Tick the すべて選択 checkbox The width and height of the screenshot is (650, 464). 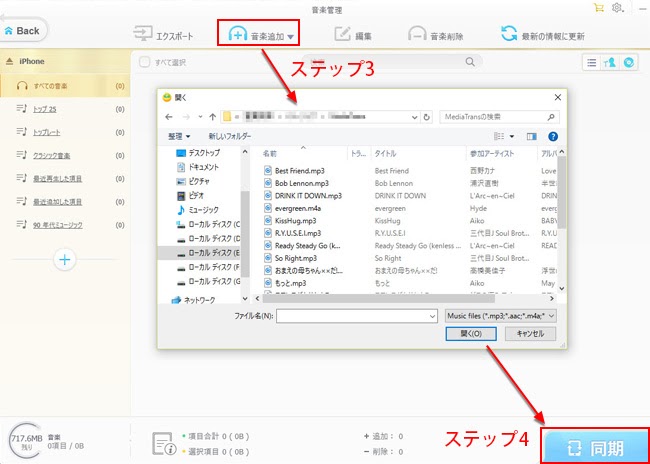(x=144, y=62)
